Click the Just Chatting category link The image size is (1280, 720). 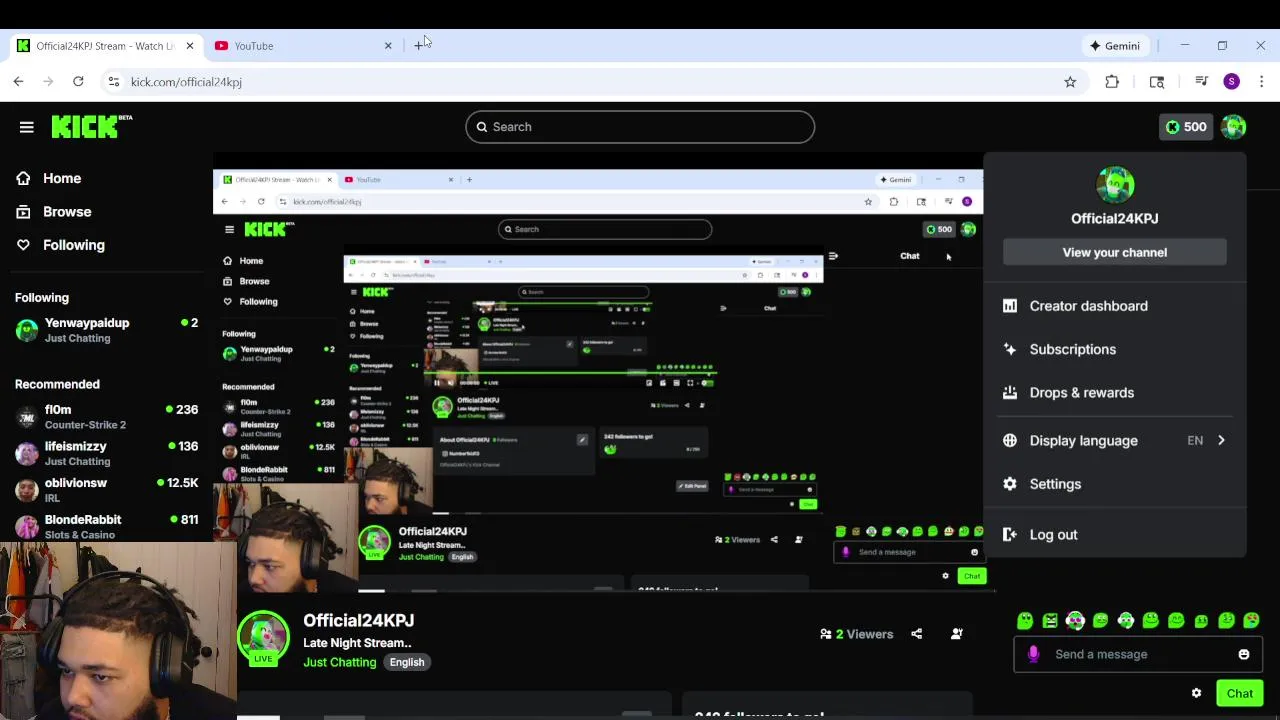[x=340, y=662]
